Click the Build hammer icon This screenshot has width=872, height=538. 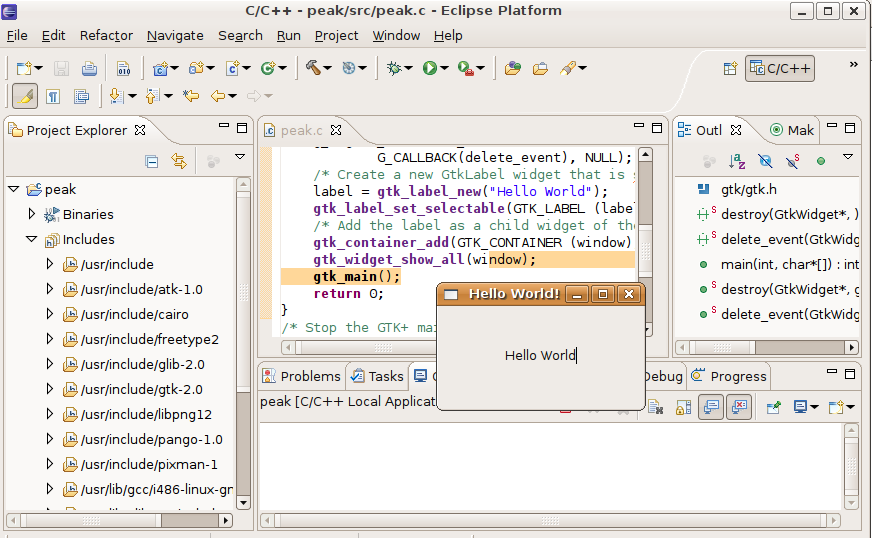pos(313,68)
